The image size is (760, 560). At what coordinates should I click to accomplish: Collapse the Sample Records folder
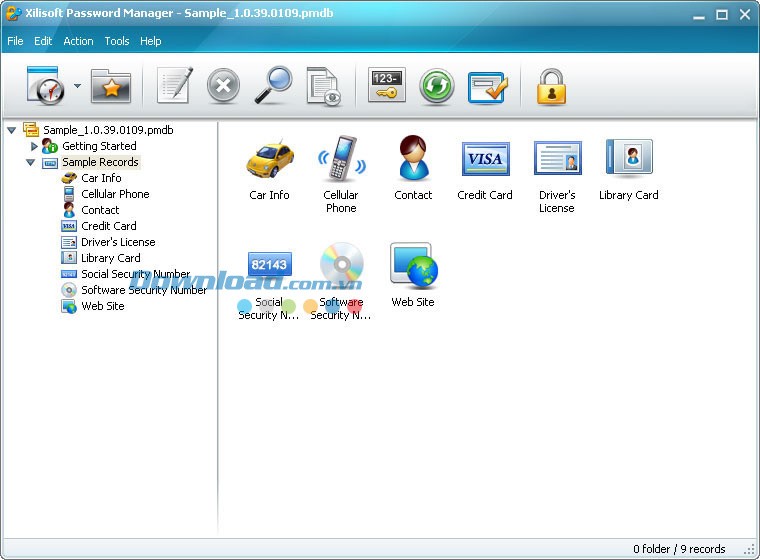pos(31,162)
